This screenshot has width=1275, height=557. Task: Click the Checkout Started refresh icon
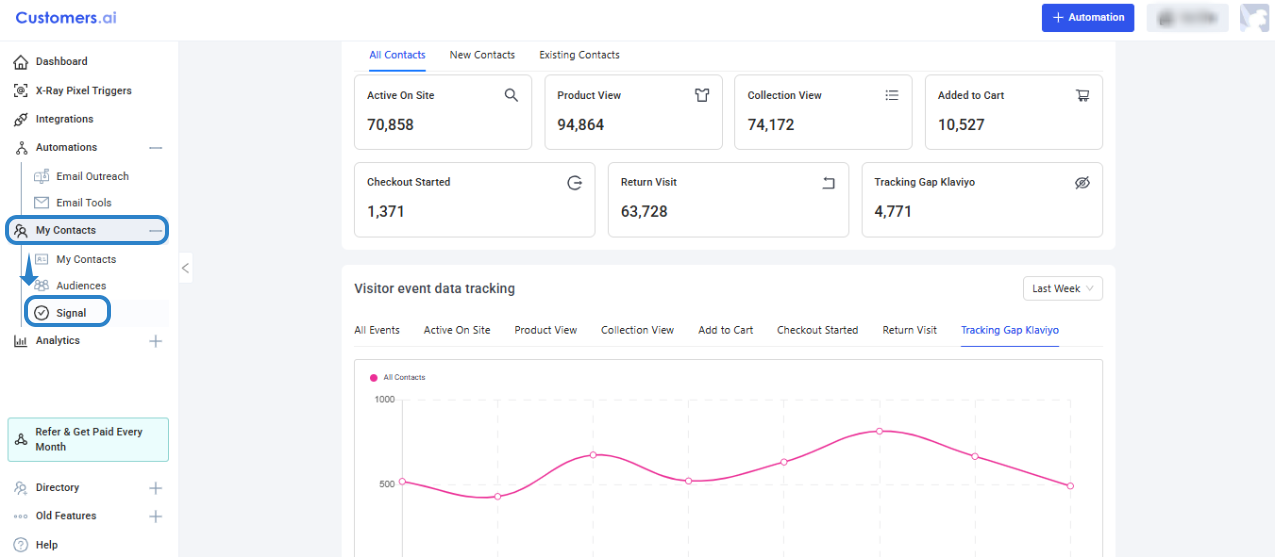tap(574, 183)
